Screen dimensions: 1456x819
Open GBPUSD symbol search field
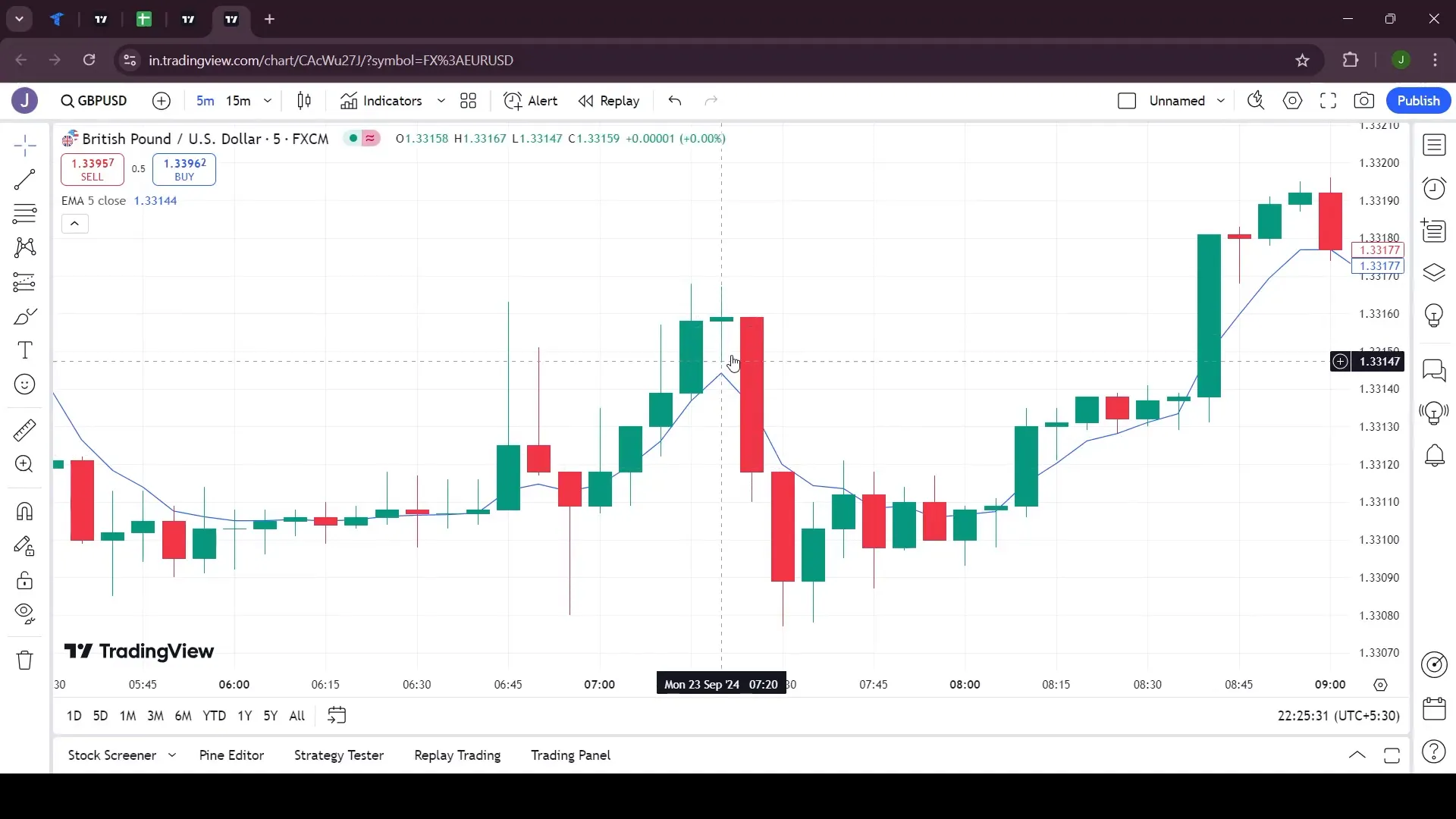[95, 101]
